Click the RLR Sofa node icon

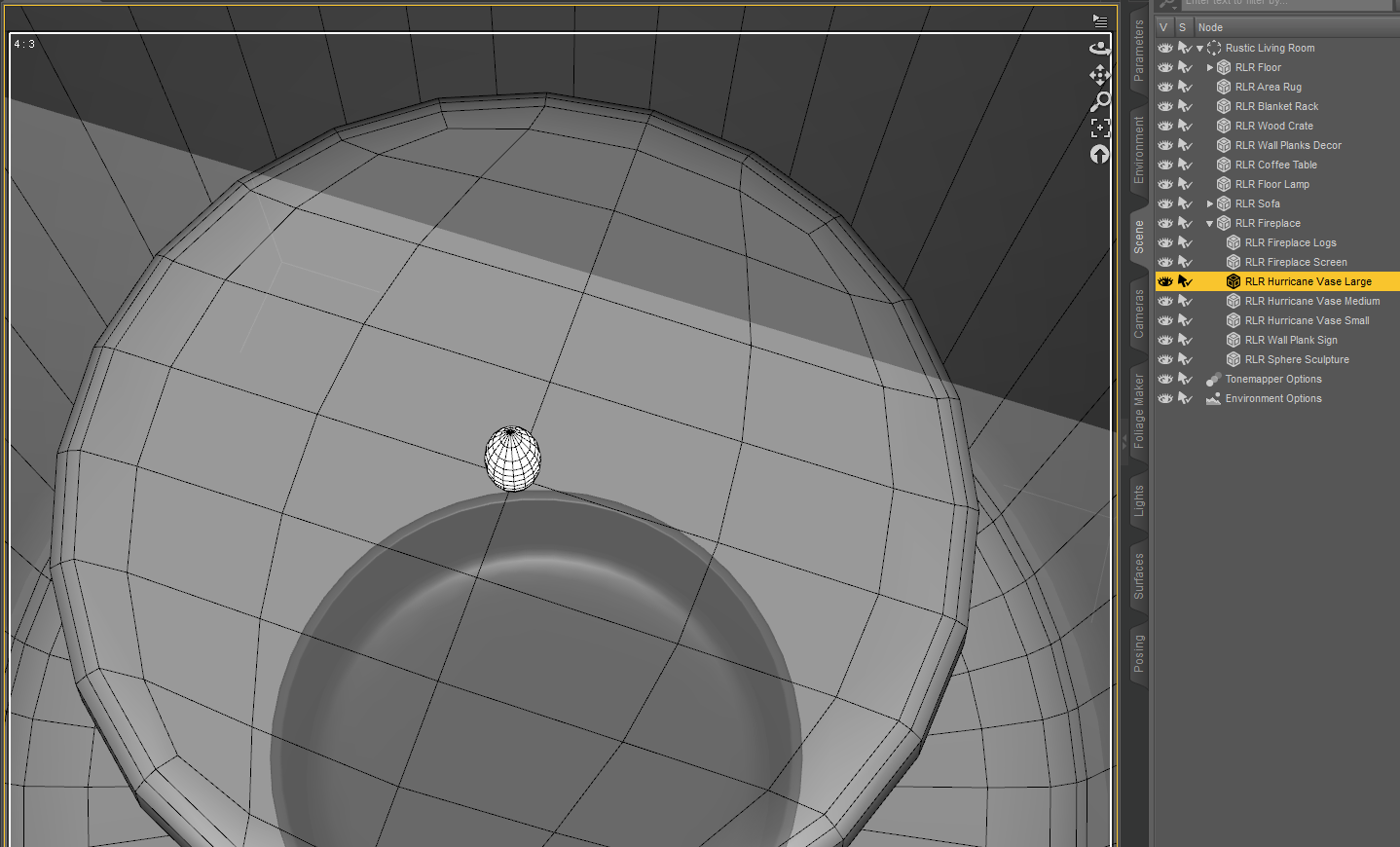1224,203
